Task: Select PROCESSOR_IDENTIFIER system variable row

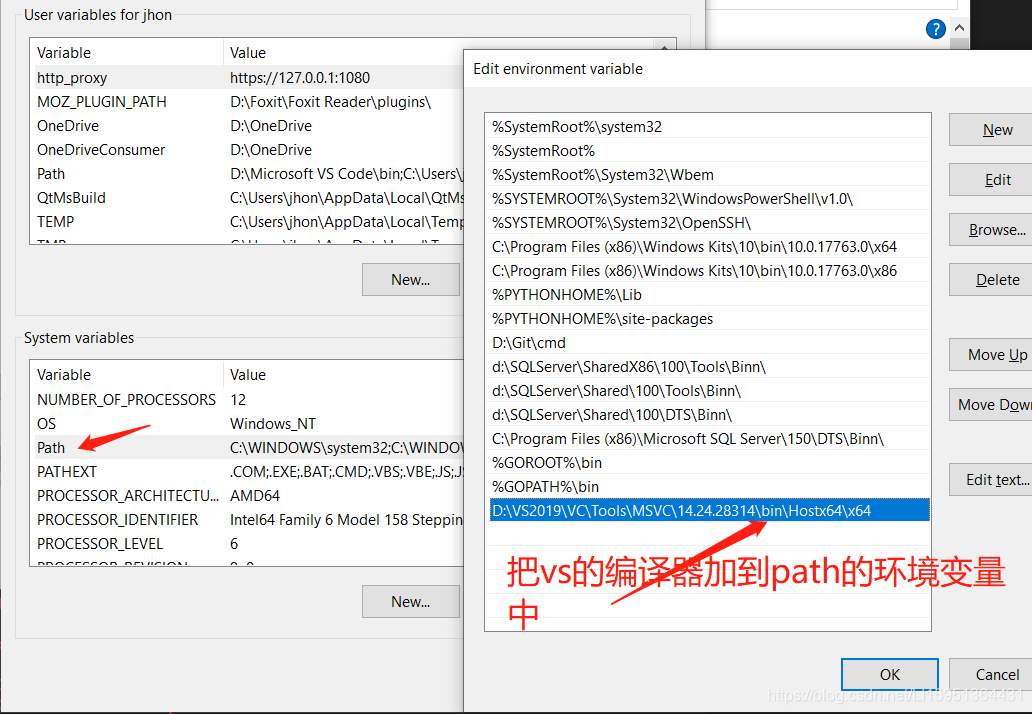Action: coord(247,520)
